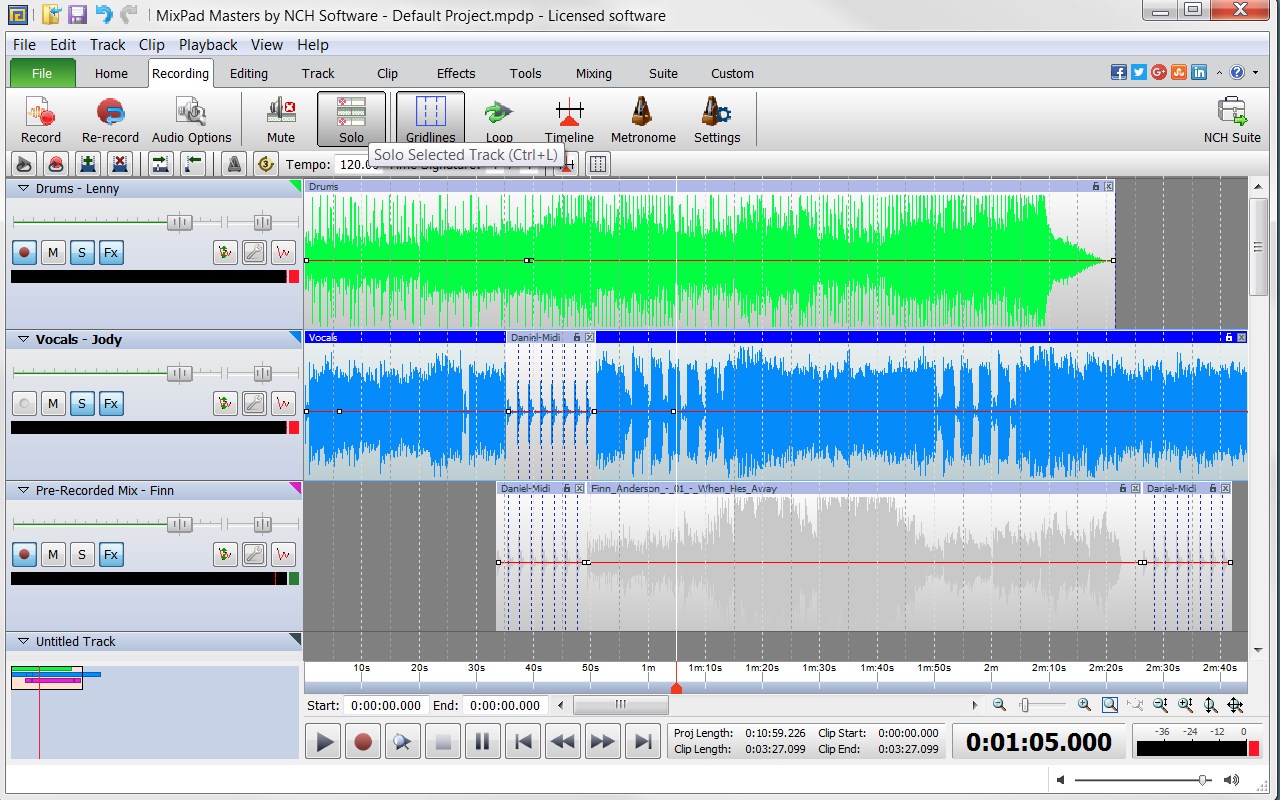
Task: Open Fx effects on the Drums track
Action: (111, 253)
